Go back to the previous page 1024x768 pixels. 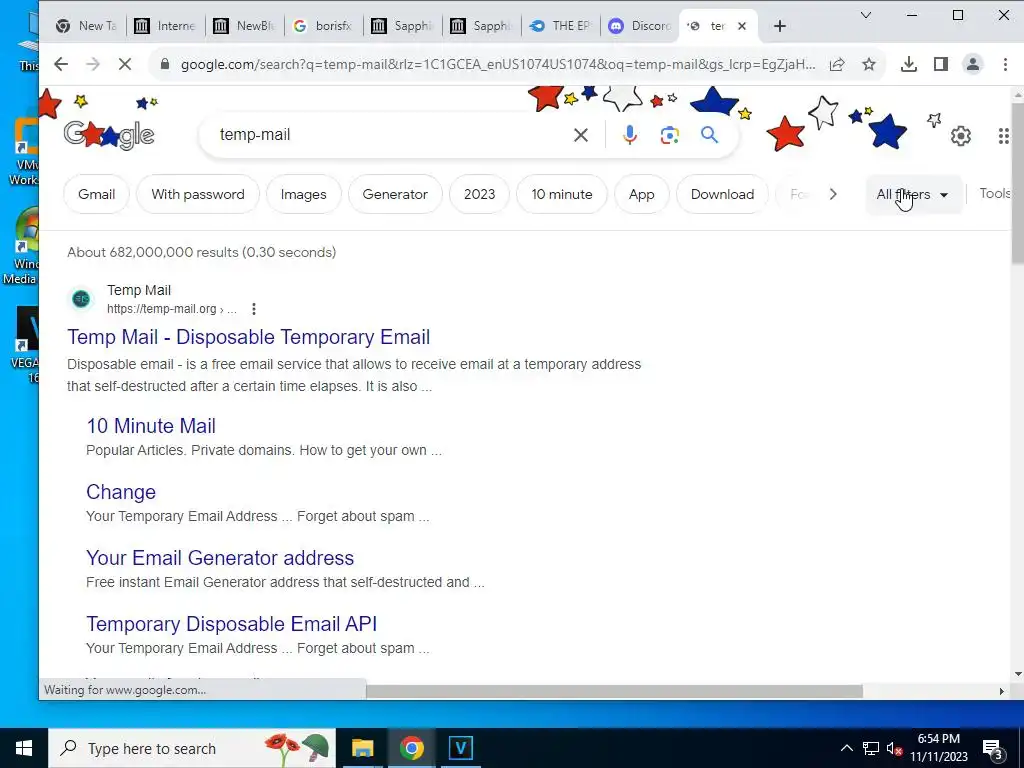click(x=61, y=64)
